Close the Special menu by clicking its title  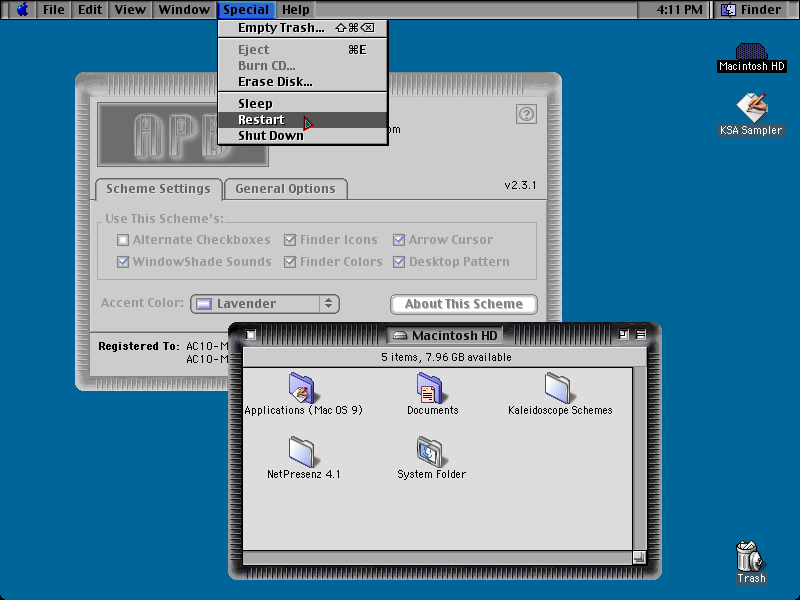click(246, 10)
